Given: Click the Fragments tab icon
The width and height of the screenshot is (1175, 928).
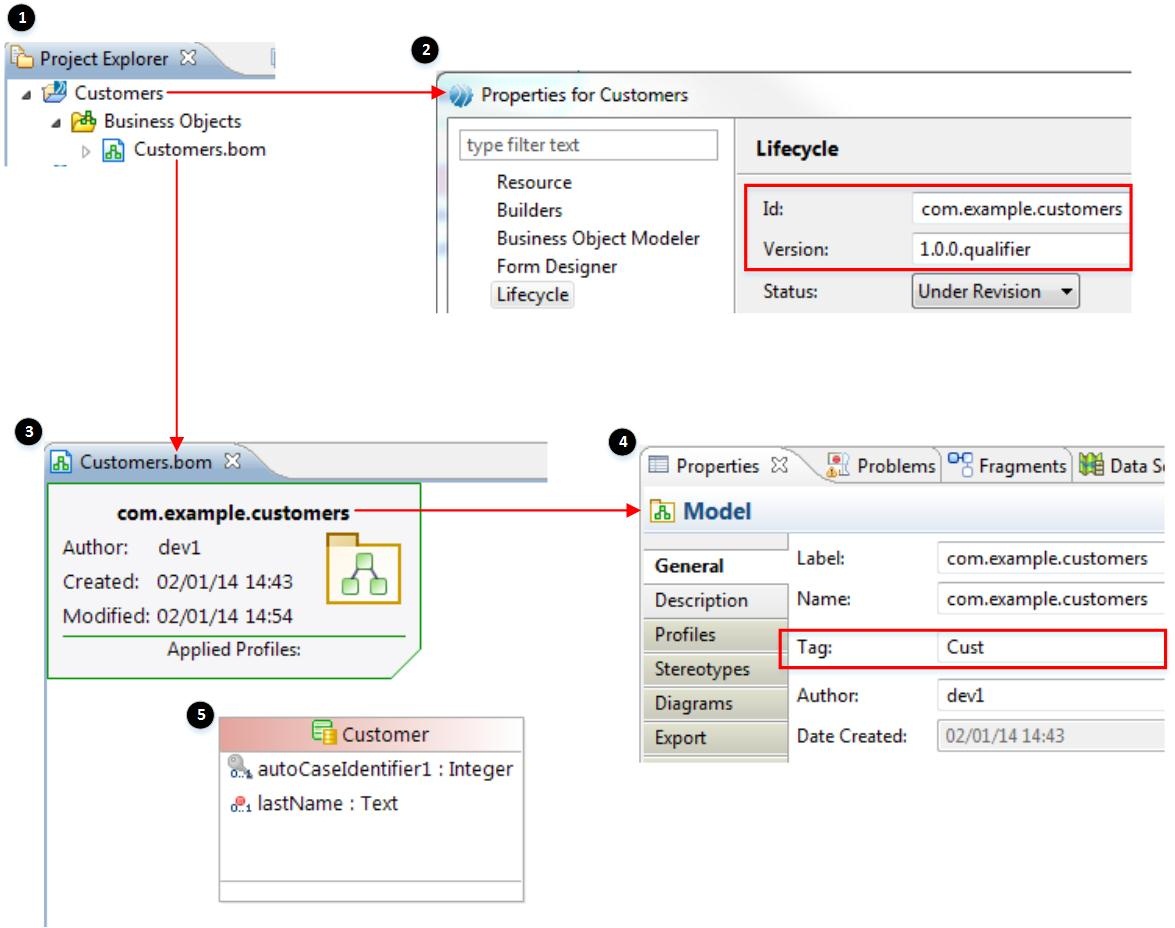Looking at the screenshot, I should click(960, 463).
